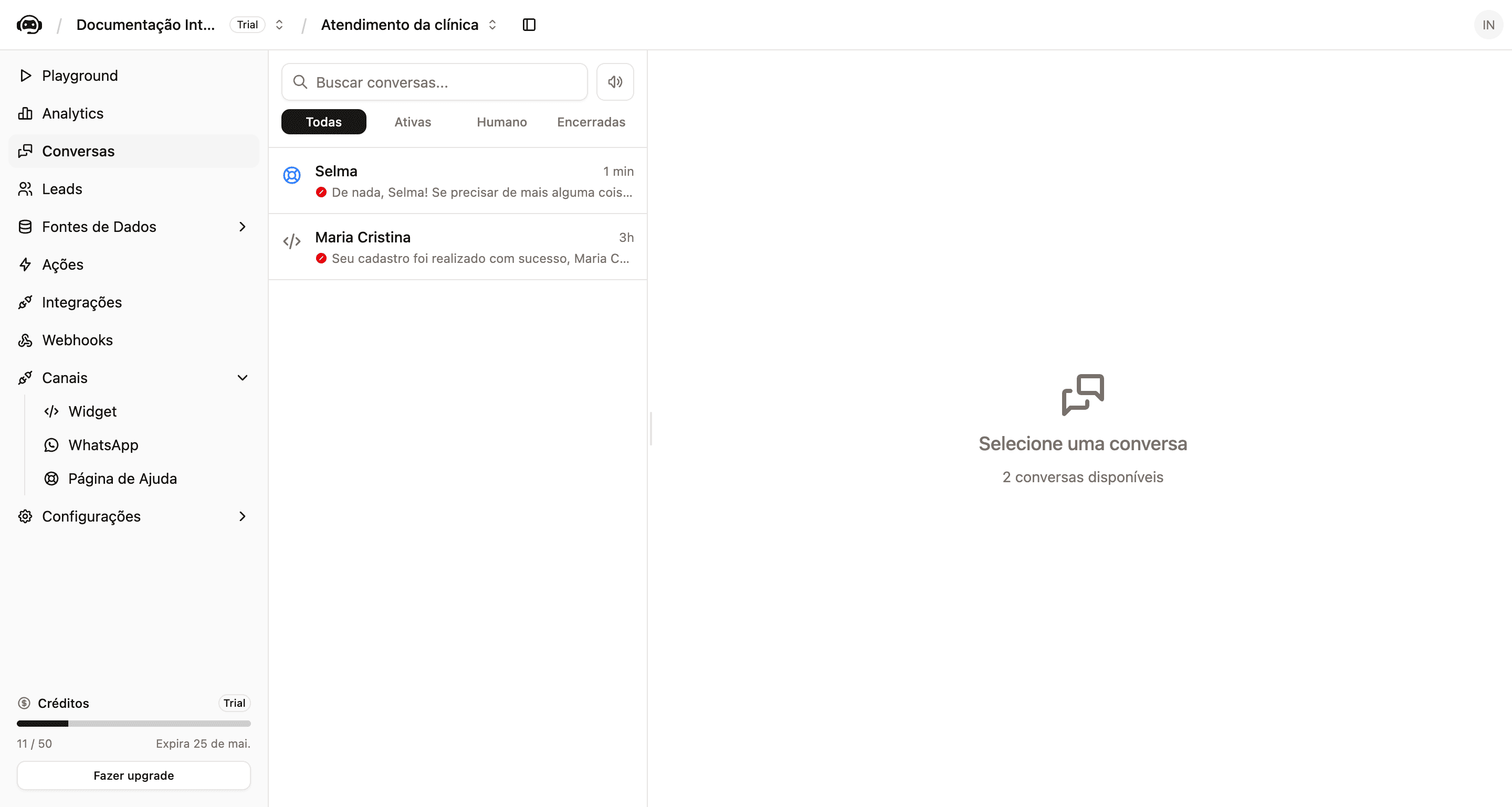Click the lifebuoy channel icon beside Selma
The height and width of the screenshot is (807, 1512).
(x=292, y=175)
